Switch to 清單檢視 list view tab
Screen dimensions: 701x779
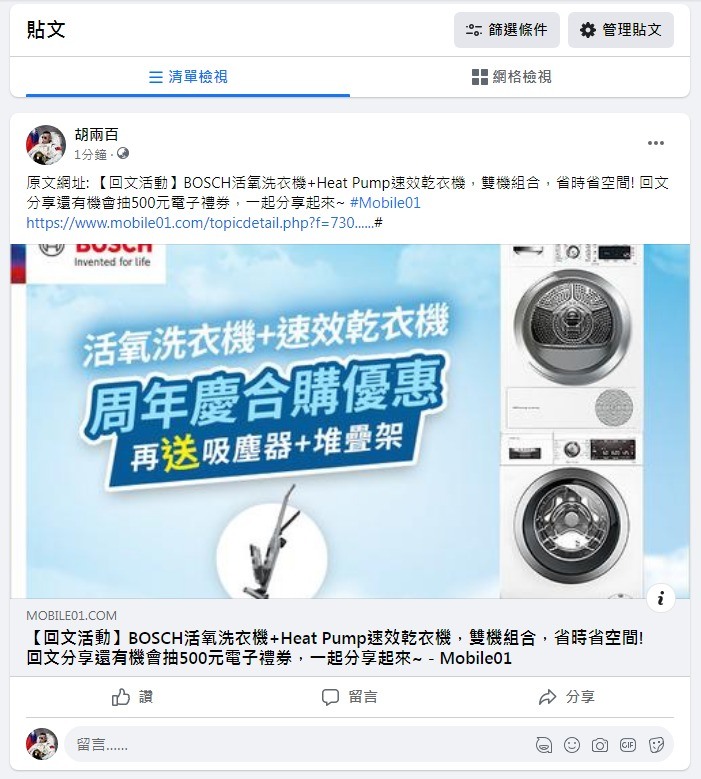188,77
